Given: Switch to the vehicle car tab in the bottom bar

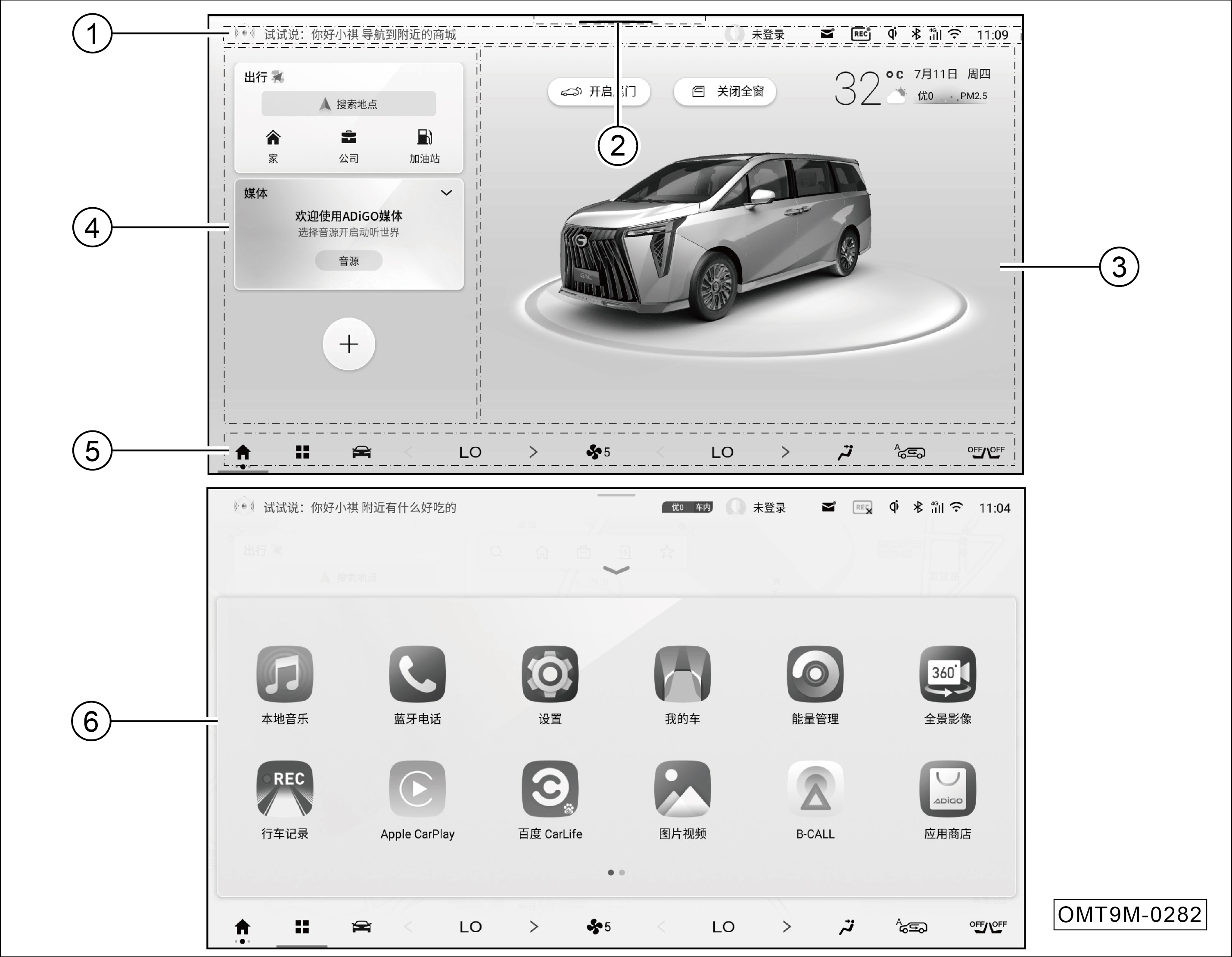Looking at the screenshot, I should tap(361, 452).
